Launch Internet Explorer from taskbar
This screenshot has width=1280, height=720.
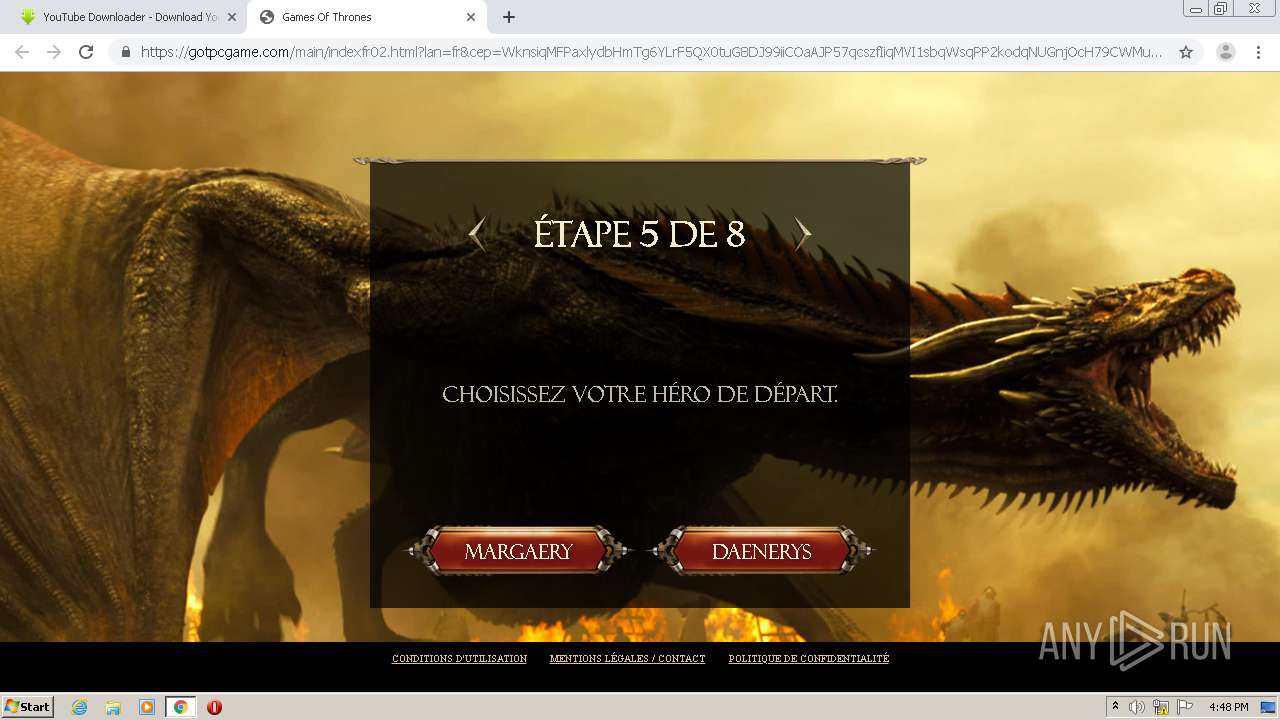point(79,707)
